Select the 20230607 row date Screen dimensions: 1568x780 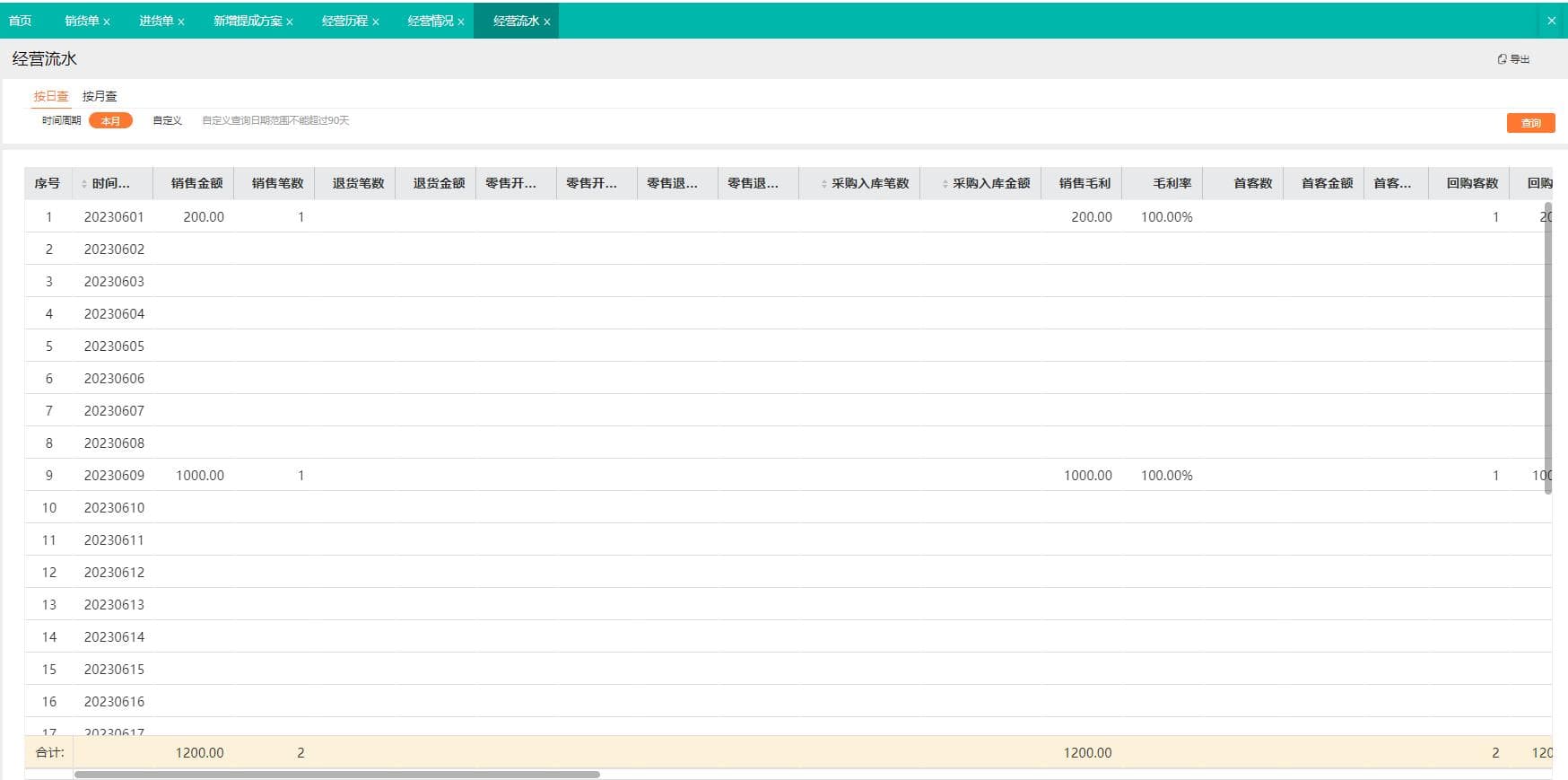[x=114, y=410]
